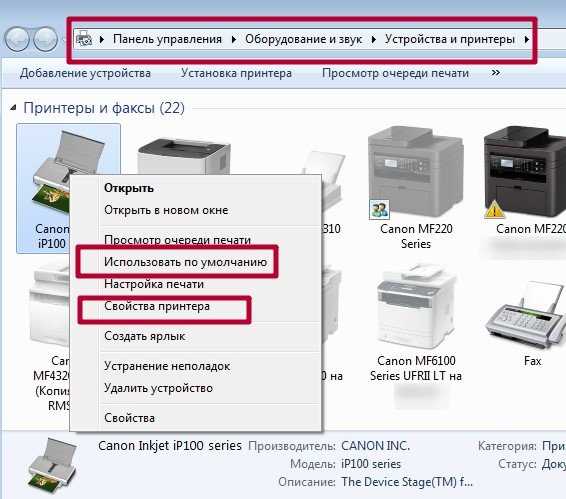Choose Свойства at the menu bottom
Image resolution: width=566 pixels, height=499 pixels.
point(129,418)
